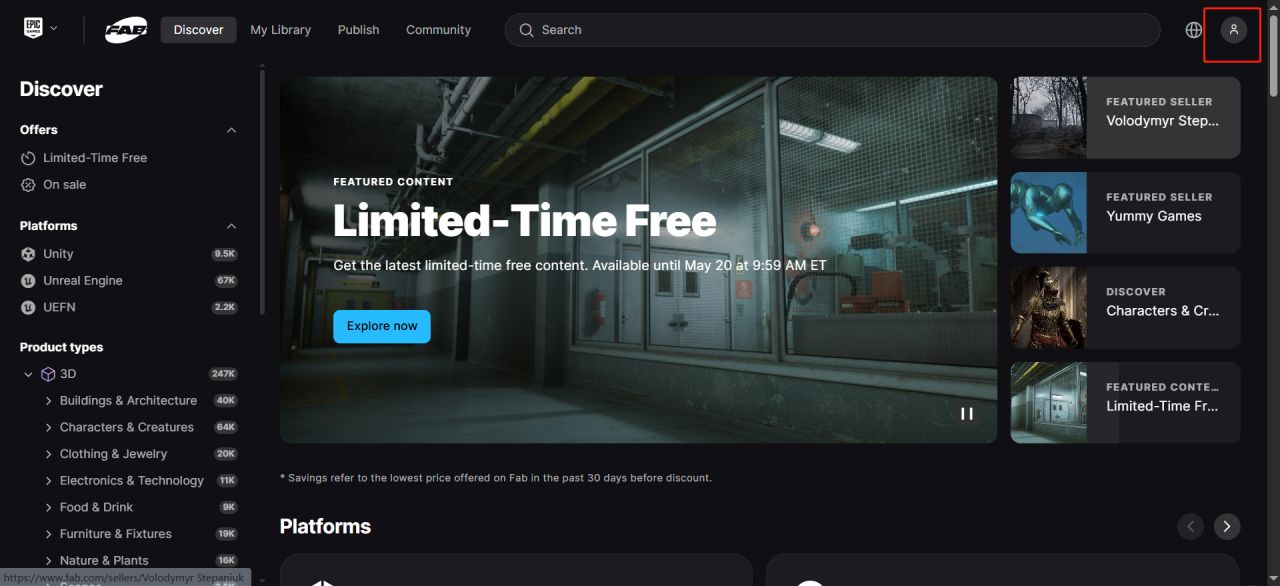Open the Community tab

point(438,30)
